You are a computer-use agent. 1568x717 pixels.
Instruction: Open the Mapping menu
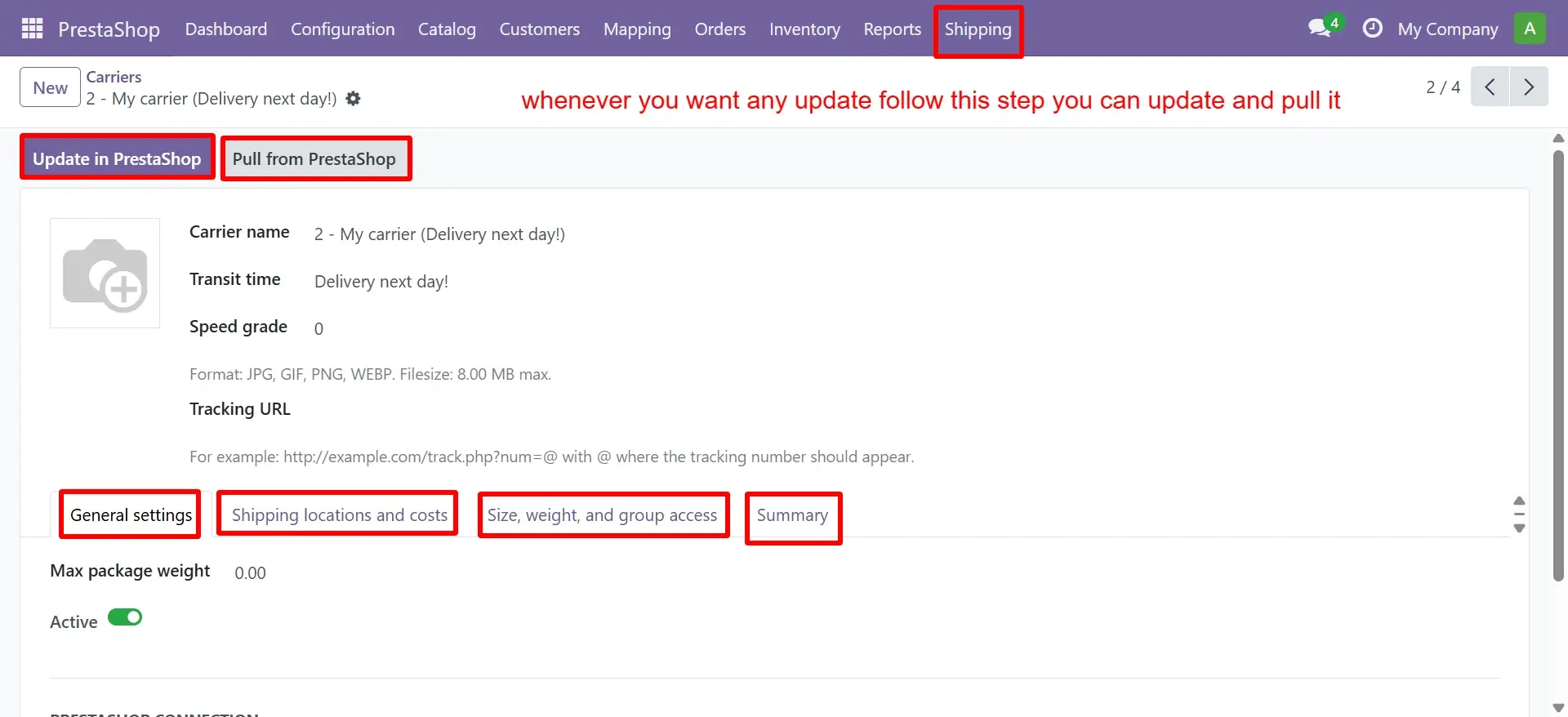637,29
